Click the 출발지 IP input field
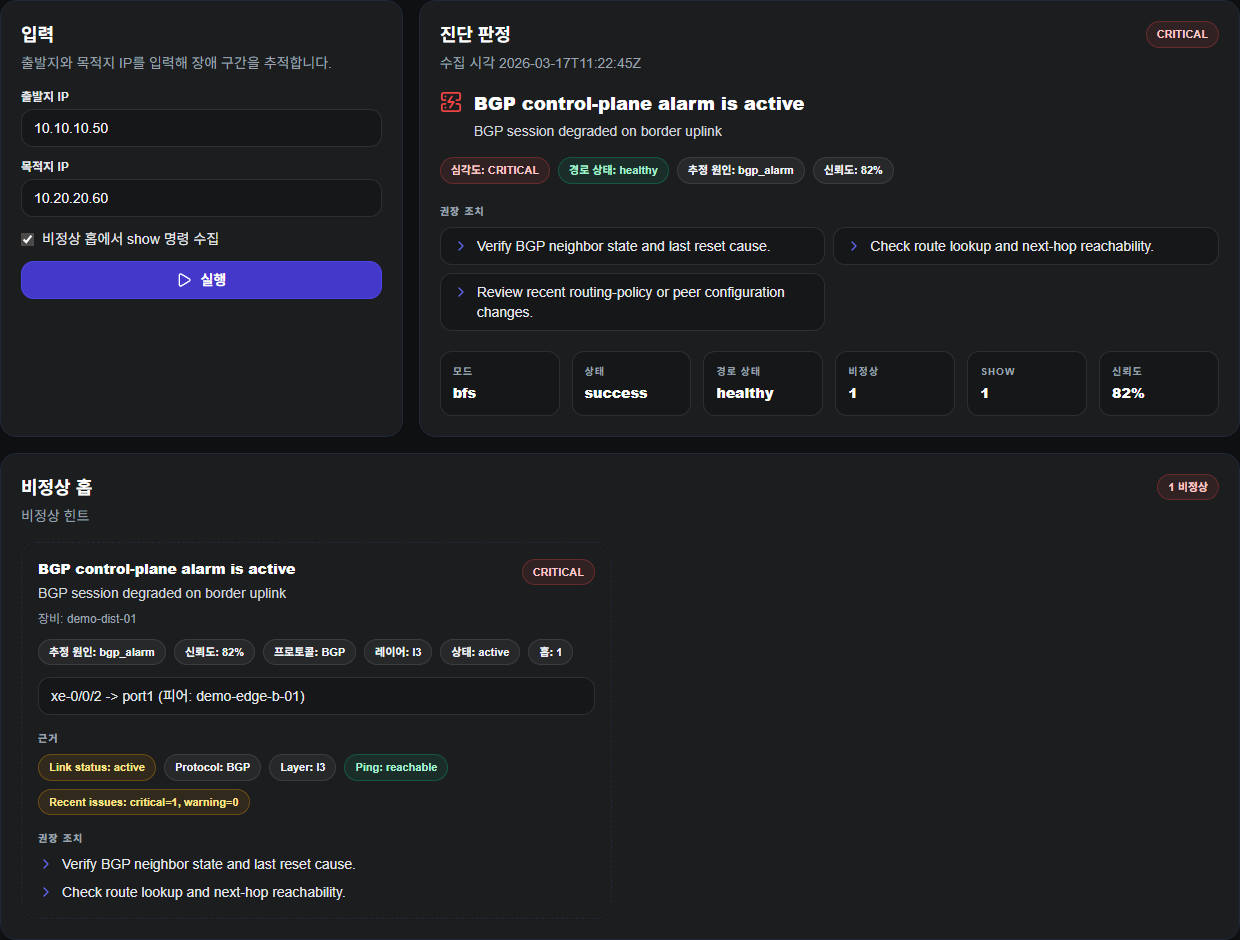The width and height of the screenshot is (1240, 940). coord(201,128)
